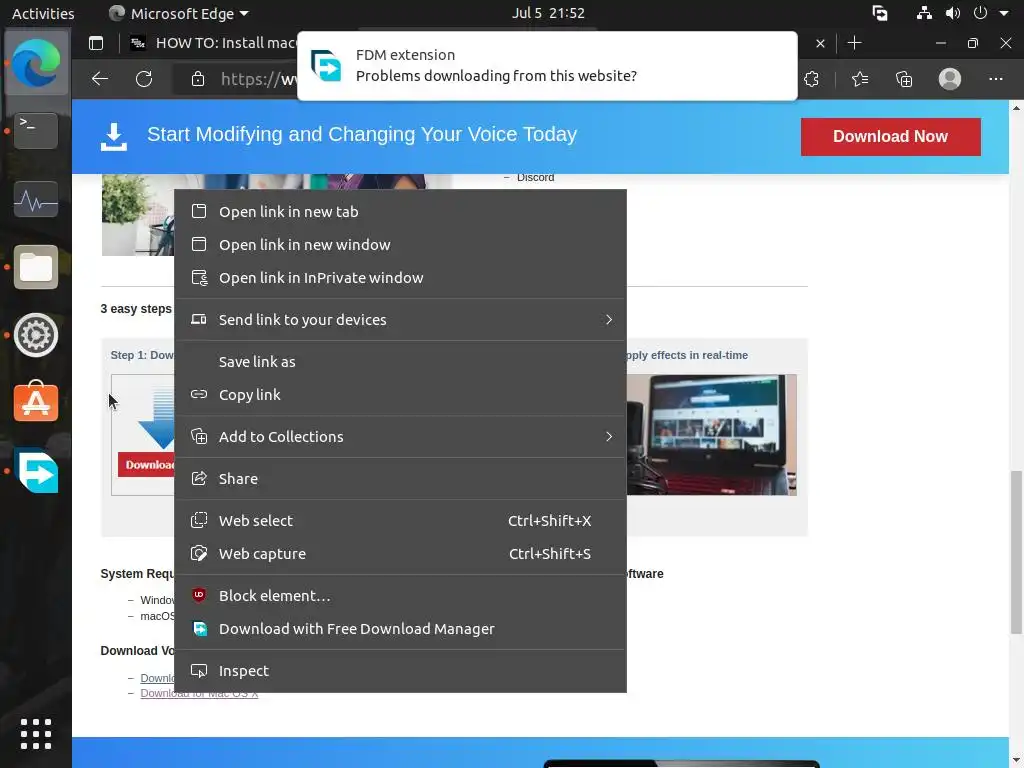View site info lock icon
The image size is (1024, 768).
pos(198,79)
